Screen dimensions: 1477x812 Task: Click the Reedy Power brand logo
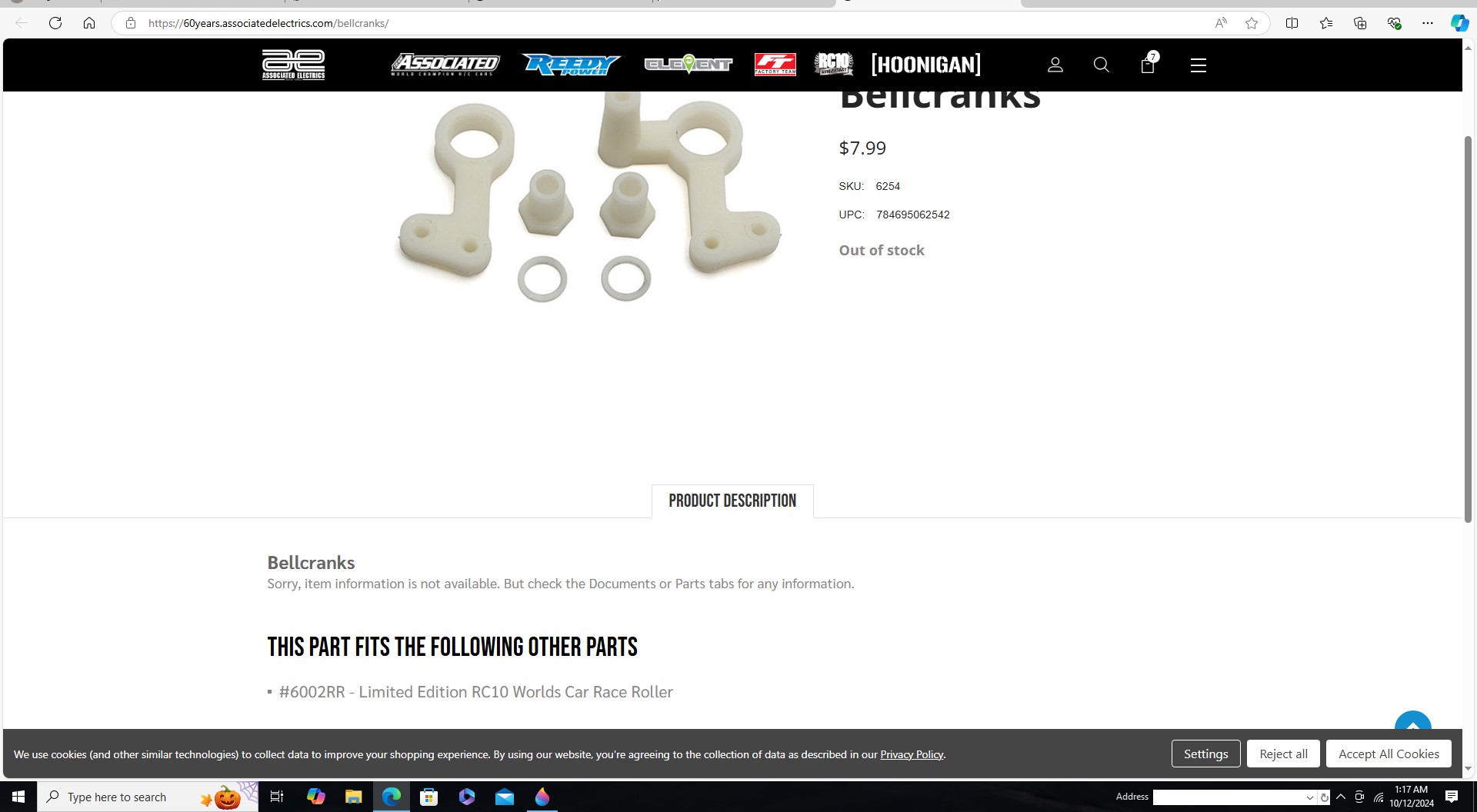[x=571, y=65]
